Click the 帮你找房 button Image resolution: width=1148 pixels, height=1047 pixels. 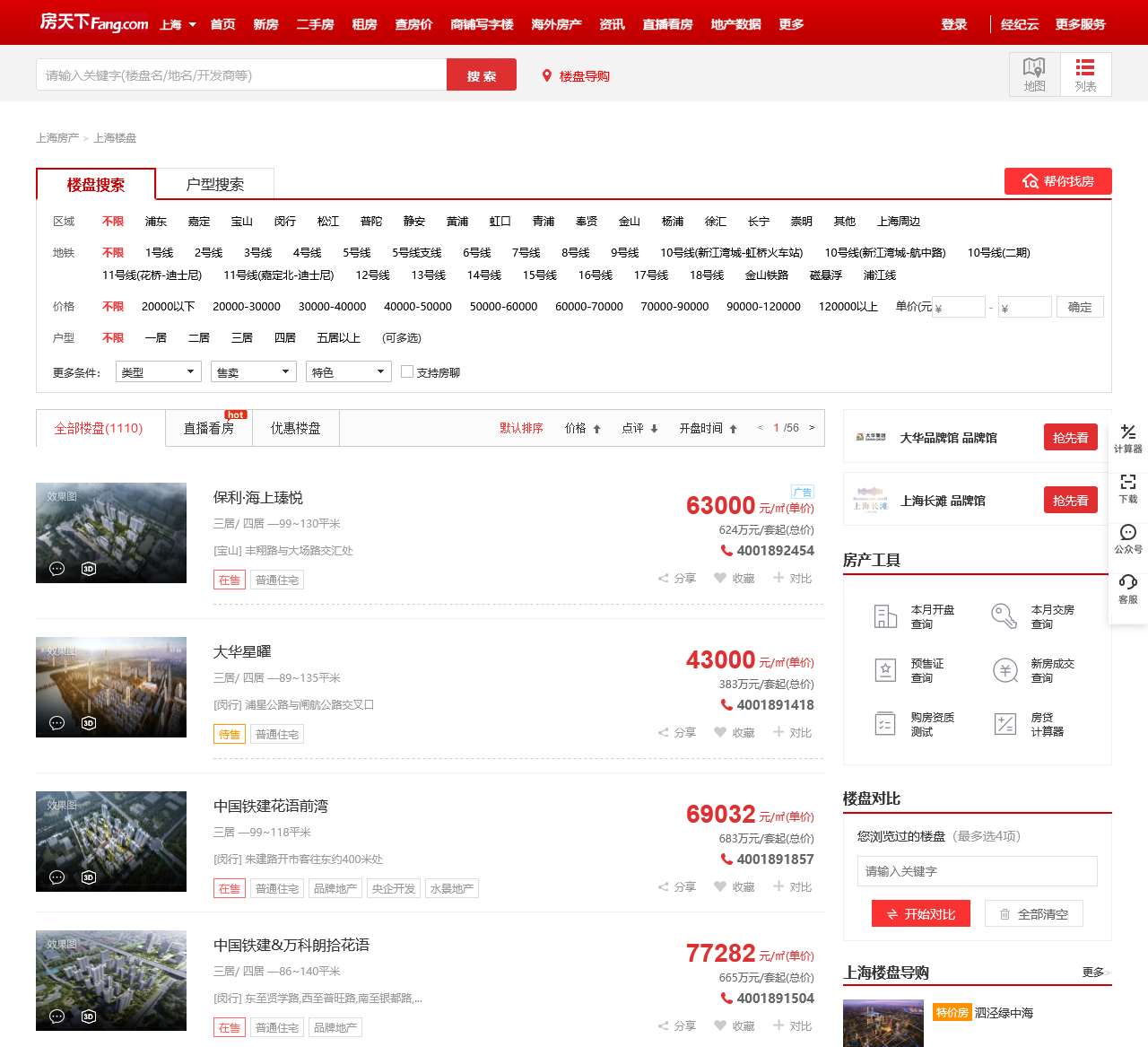pos(1058,181)
